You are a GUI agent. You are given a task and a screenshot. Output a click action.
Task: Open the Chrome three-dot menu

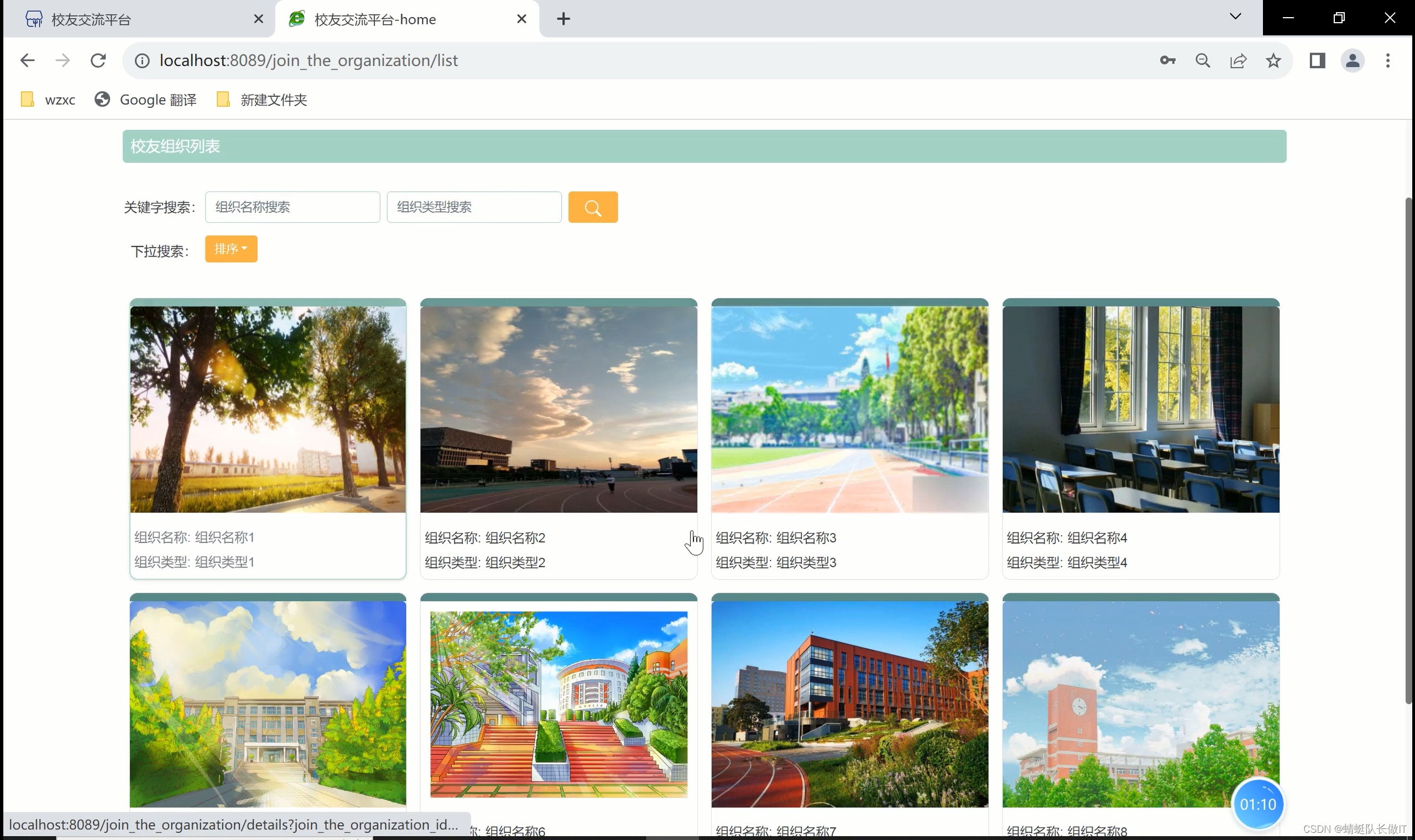(1387, 61)
